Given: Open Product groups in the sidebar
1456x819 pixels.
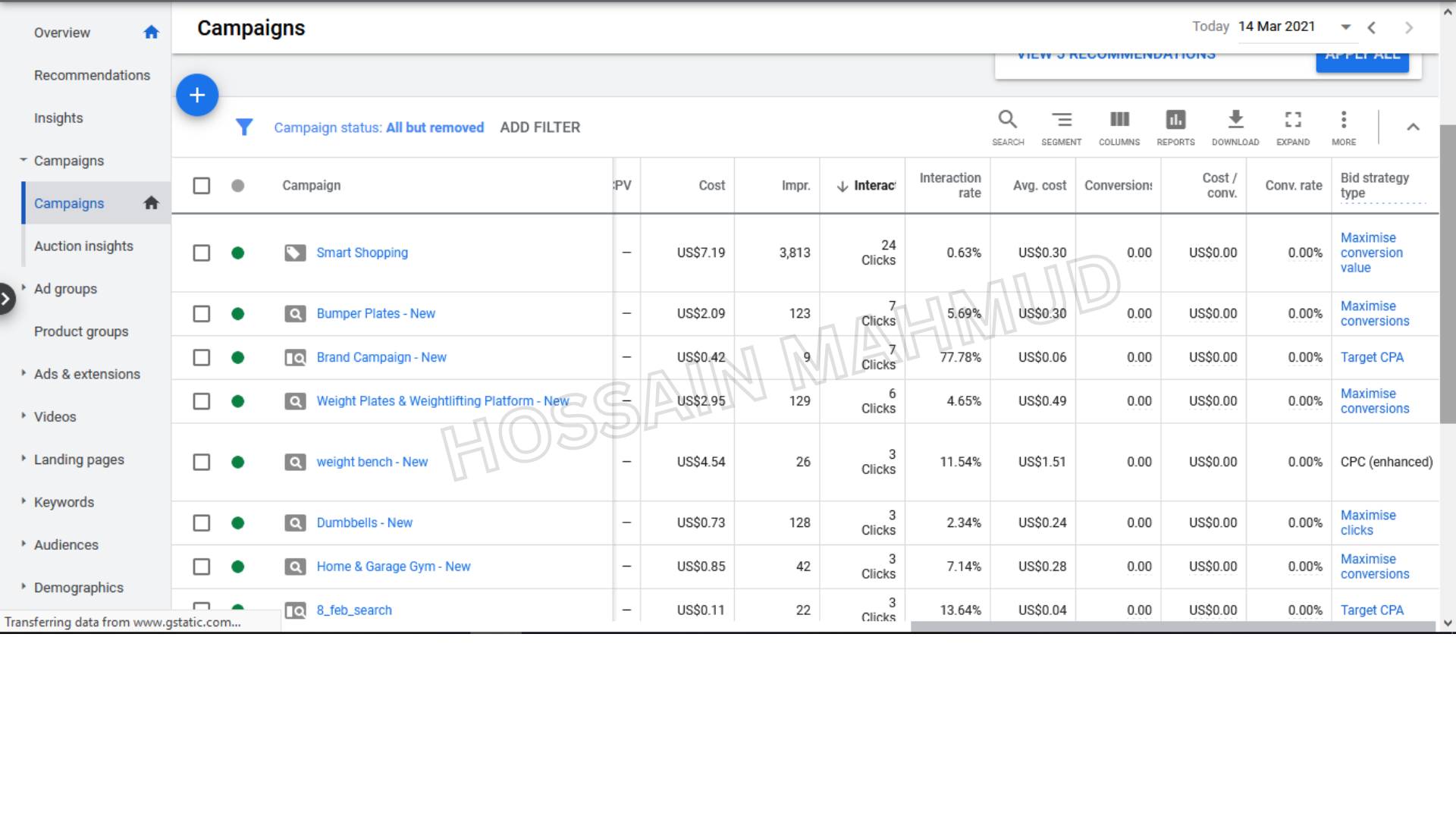Looking at the screenshot, I should coord(81,331).
